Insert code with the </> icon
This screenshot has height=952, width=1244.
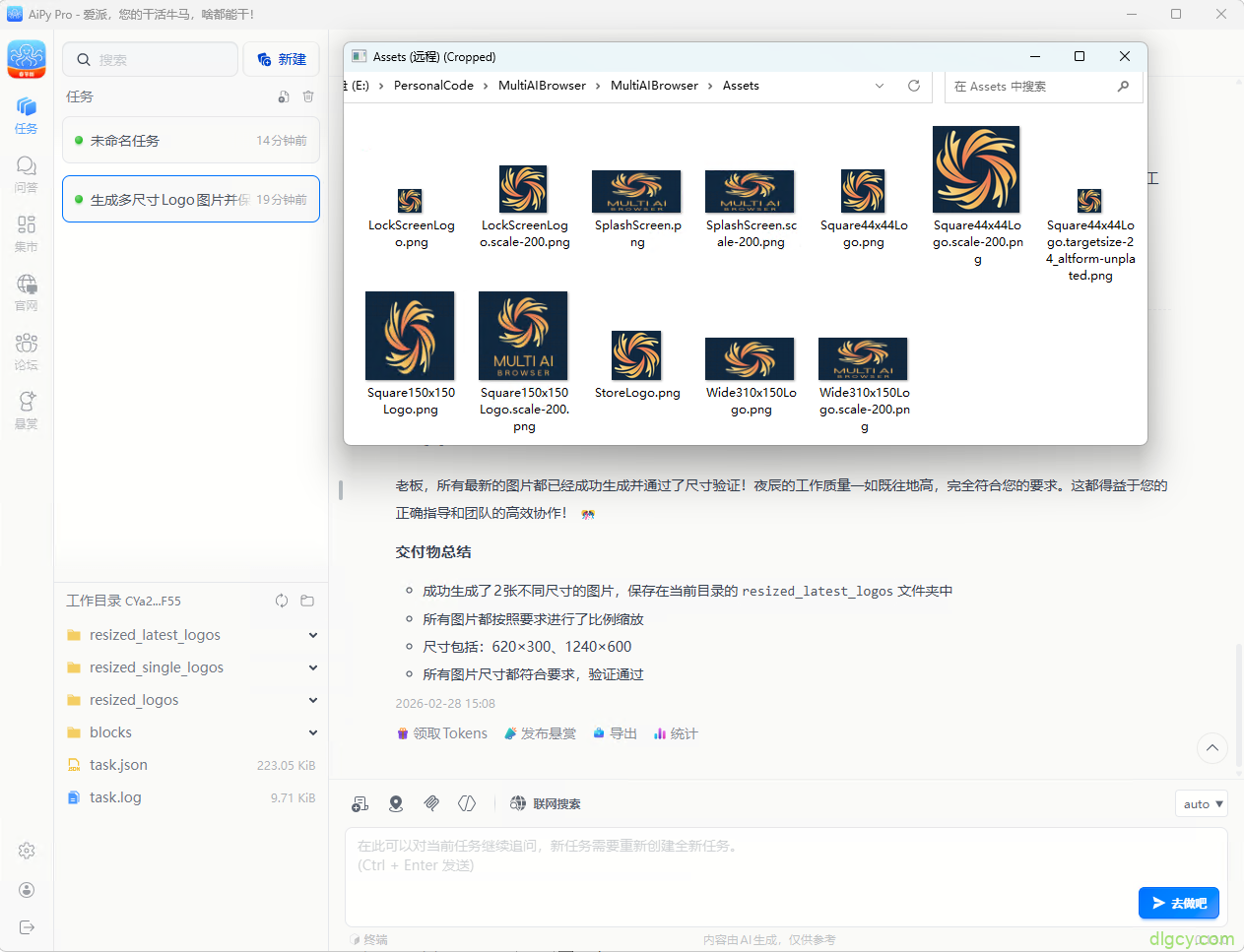tap(466, 803)
